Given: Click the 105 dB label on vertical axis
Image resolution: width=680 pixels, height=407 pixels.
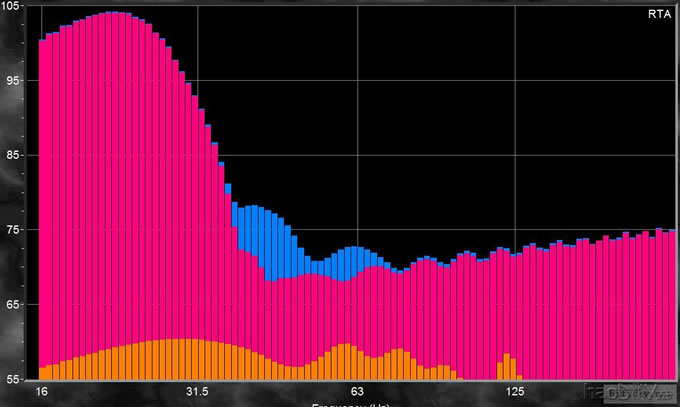Looking at the screenshot, I should 20,6.
